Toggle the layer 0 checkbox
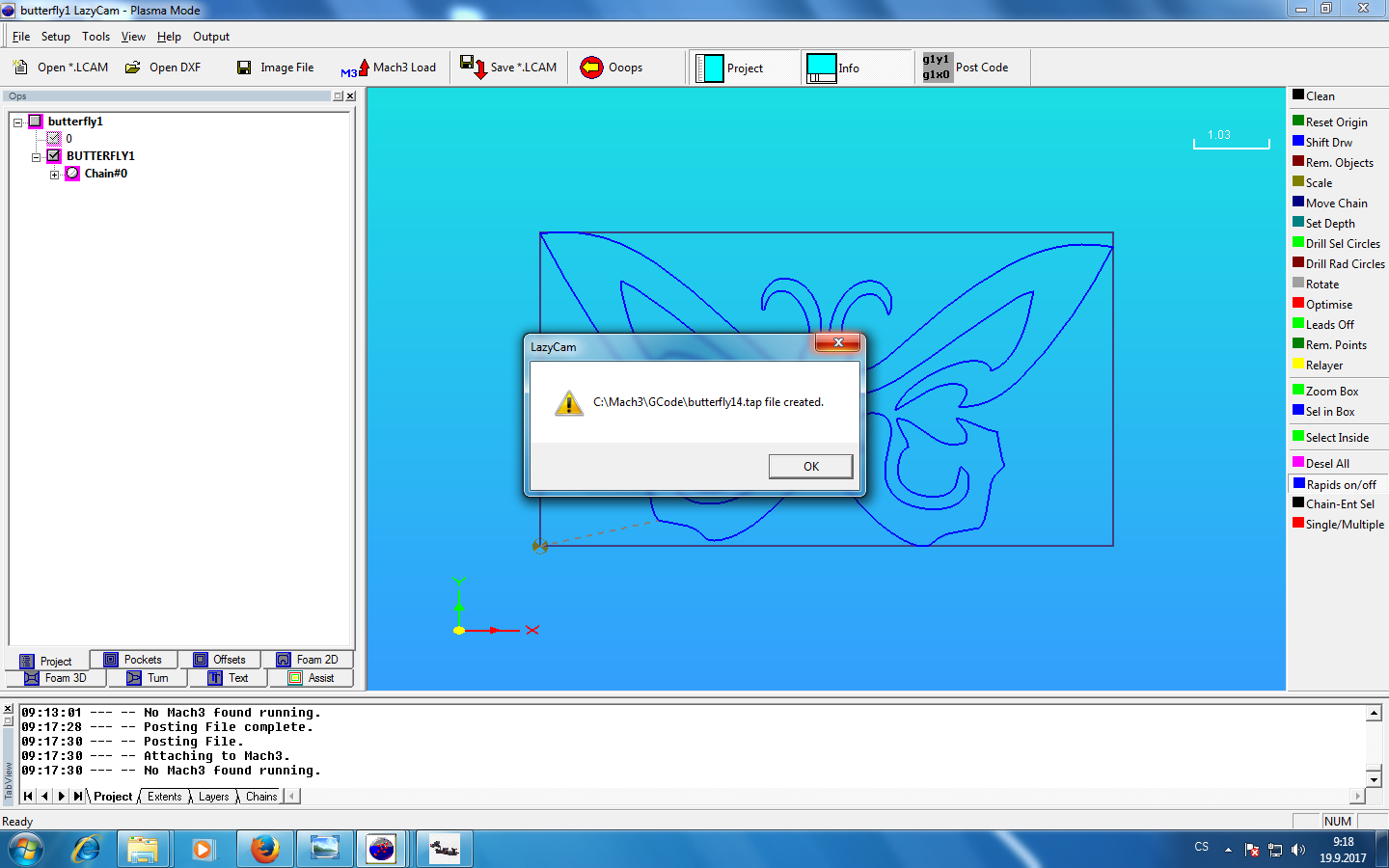The width and height of the screenshot is (1389, 868). coord(54,138)
